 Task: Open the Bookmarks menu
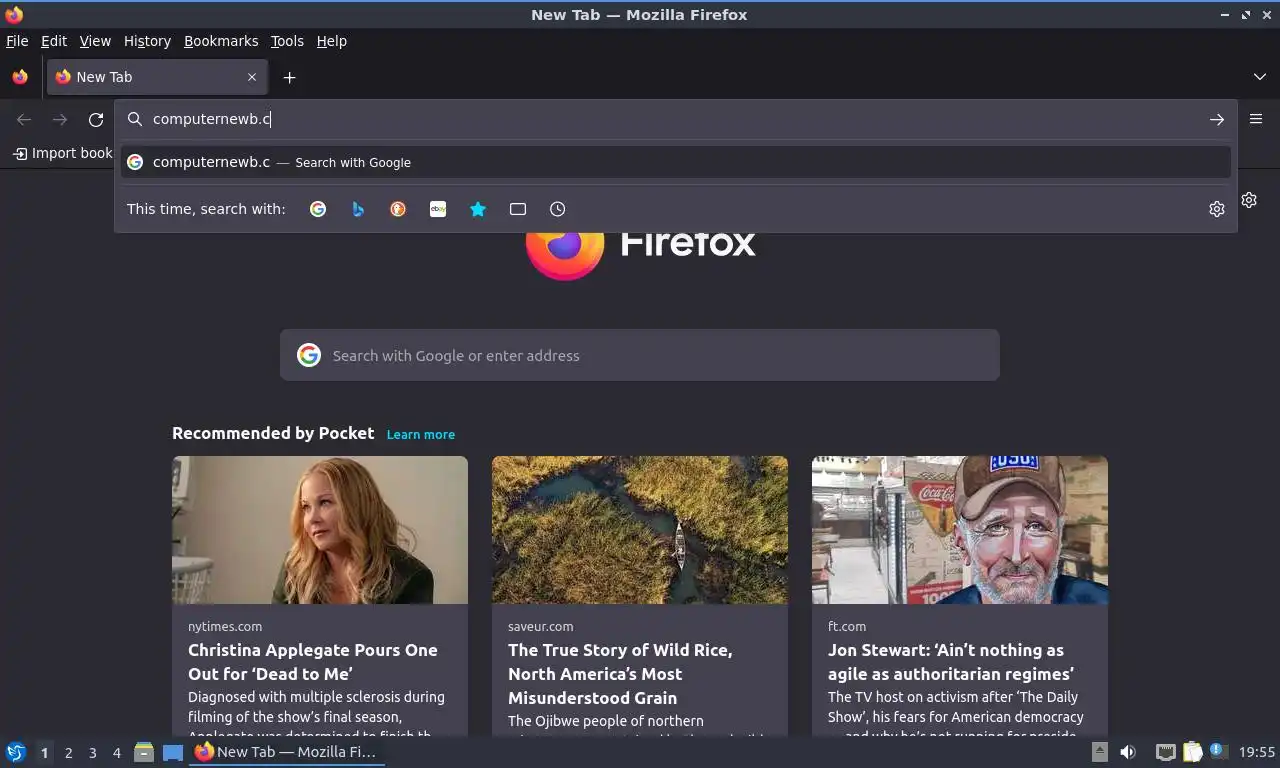click(x=221, y=41)
